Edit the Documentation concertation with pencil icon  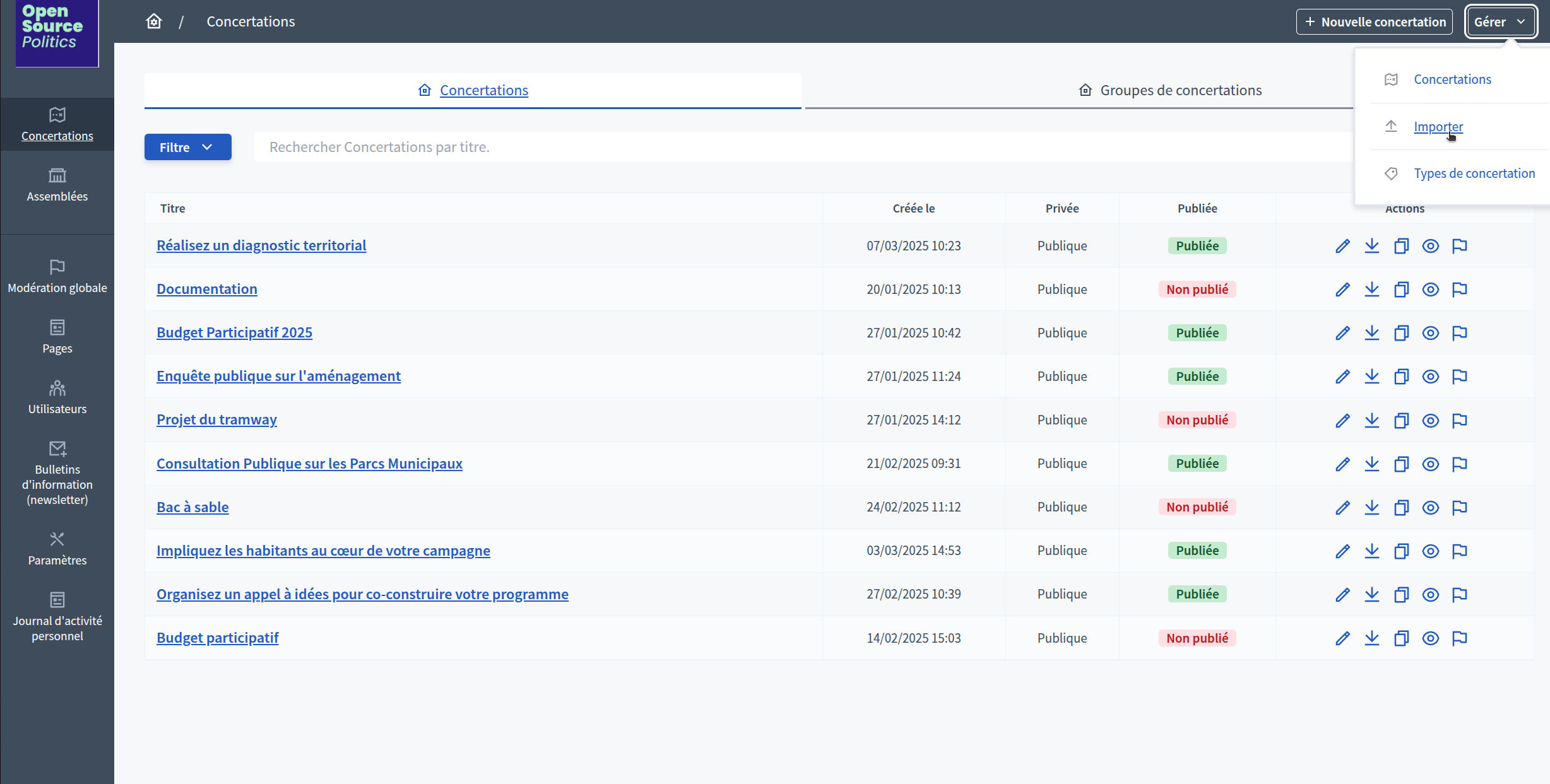pos(1342,290)
